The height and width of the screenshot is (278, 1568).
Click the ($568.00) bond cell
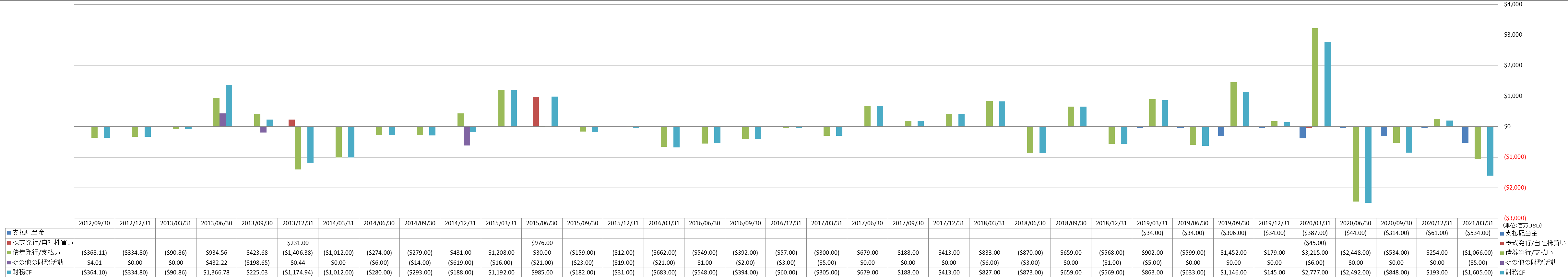click(1111, 252)
